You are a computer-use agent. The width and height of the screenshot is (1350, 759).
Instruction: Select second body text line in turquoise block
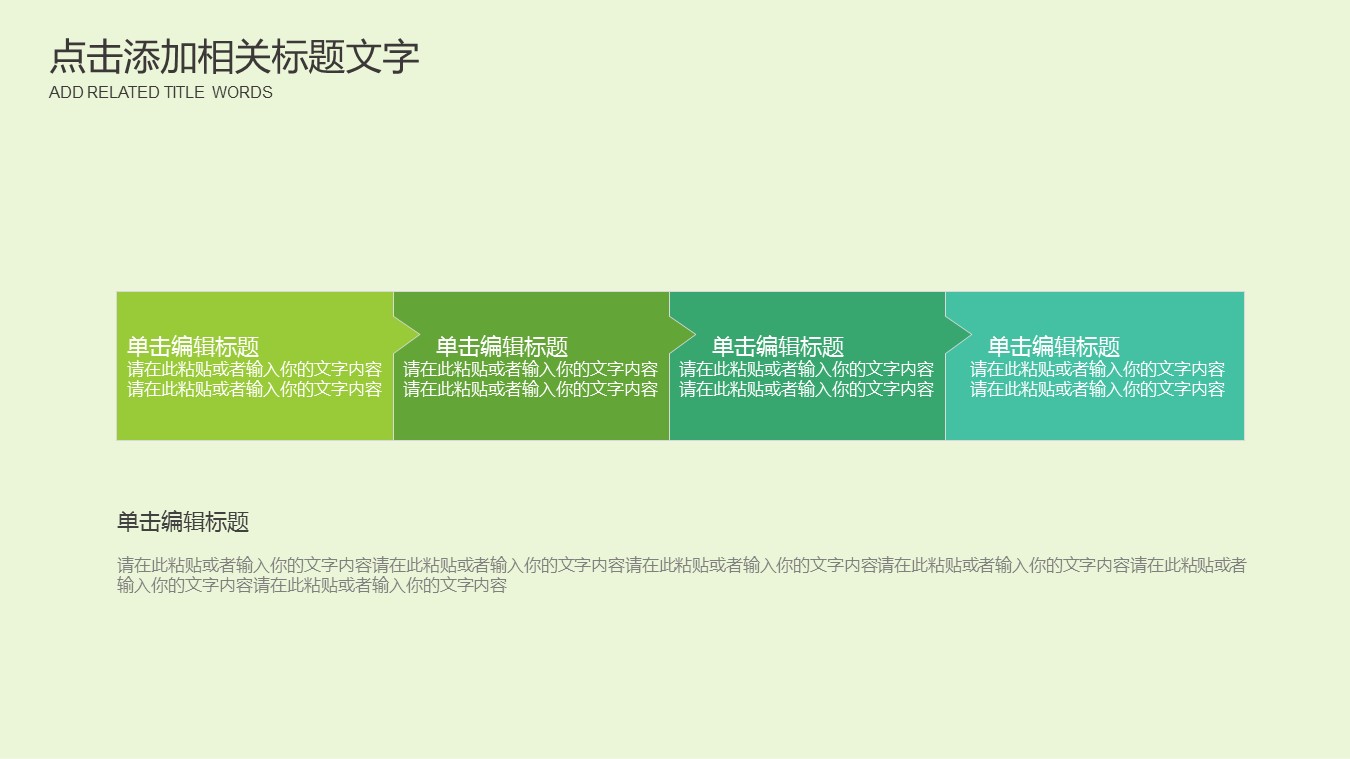tap(1097, 390)
